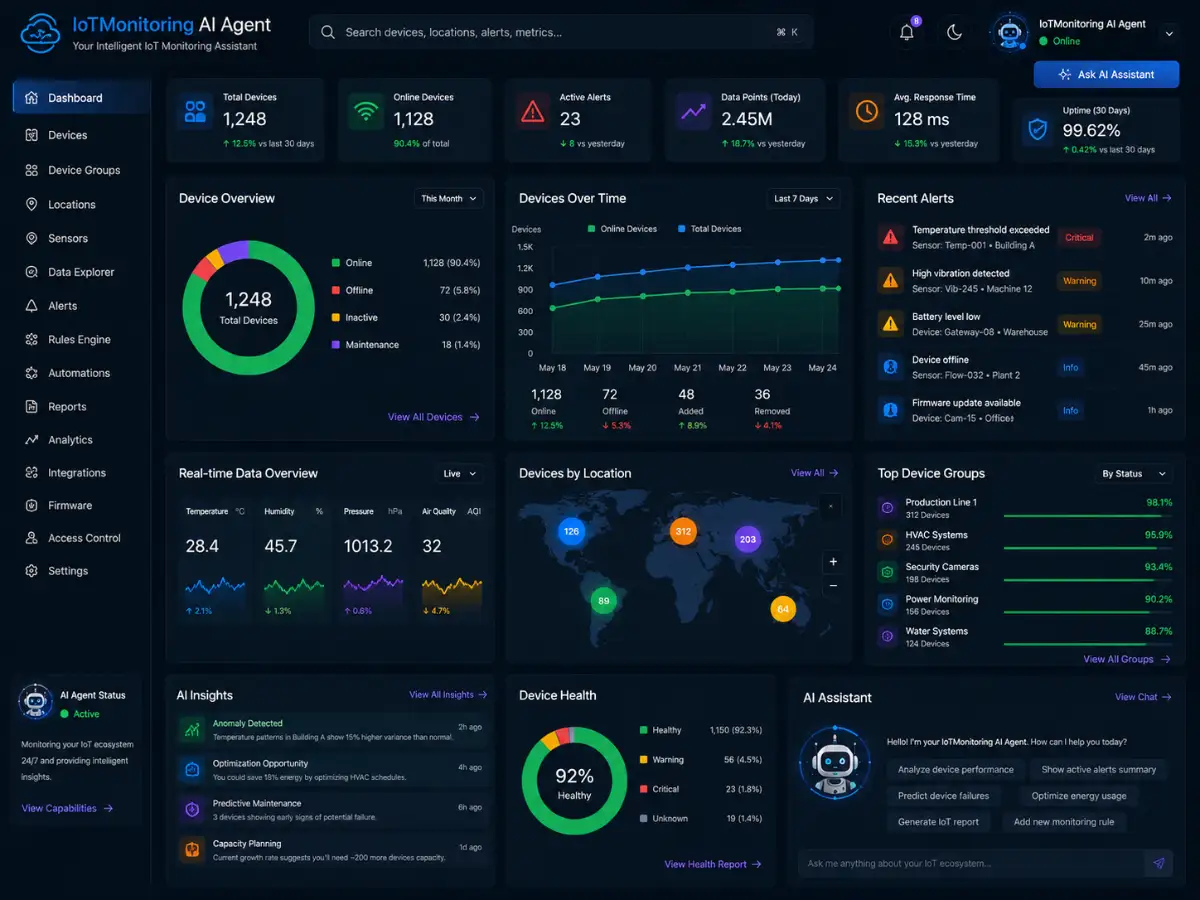This screenshot has height=900, width=1200.
Task: Click the Online green legend swatch
Action: [x=336, y=263]
